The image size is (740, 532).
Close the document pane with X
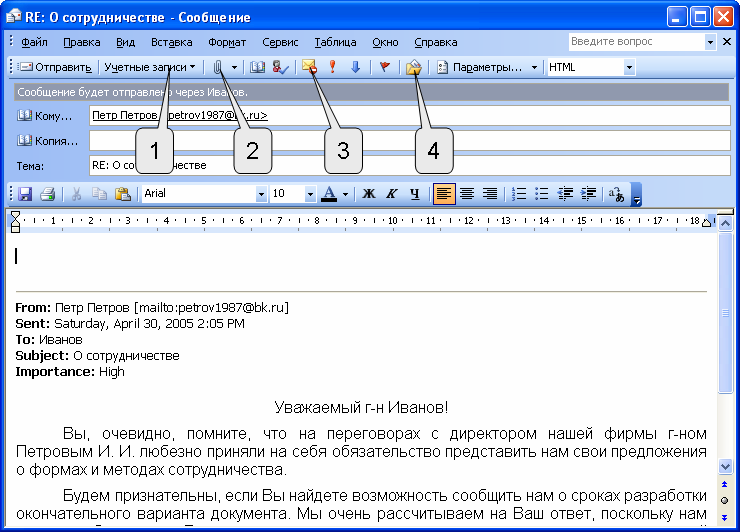point(727,42)
